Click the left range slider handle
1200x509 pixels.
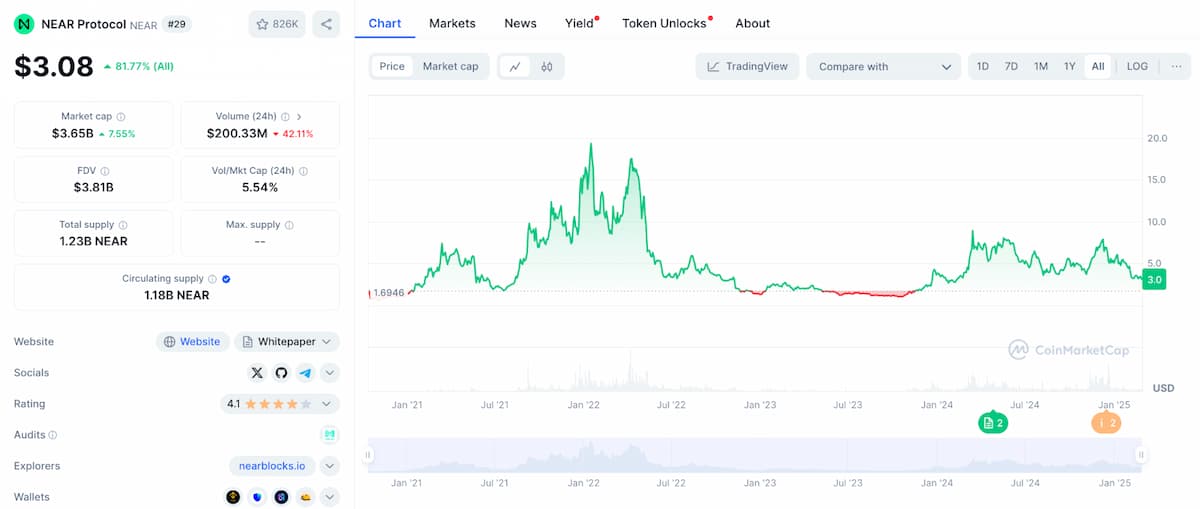368,455
